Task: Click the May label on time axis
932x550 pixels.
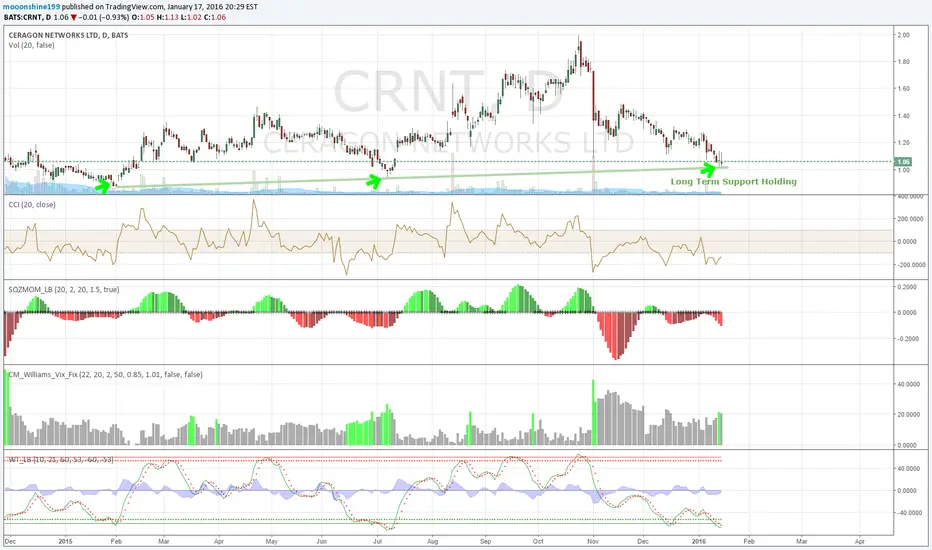Action: [272, 542]
